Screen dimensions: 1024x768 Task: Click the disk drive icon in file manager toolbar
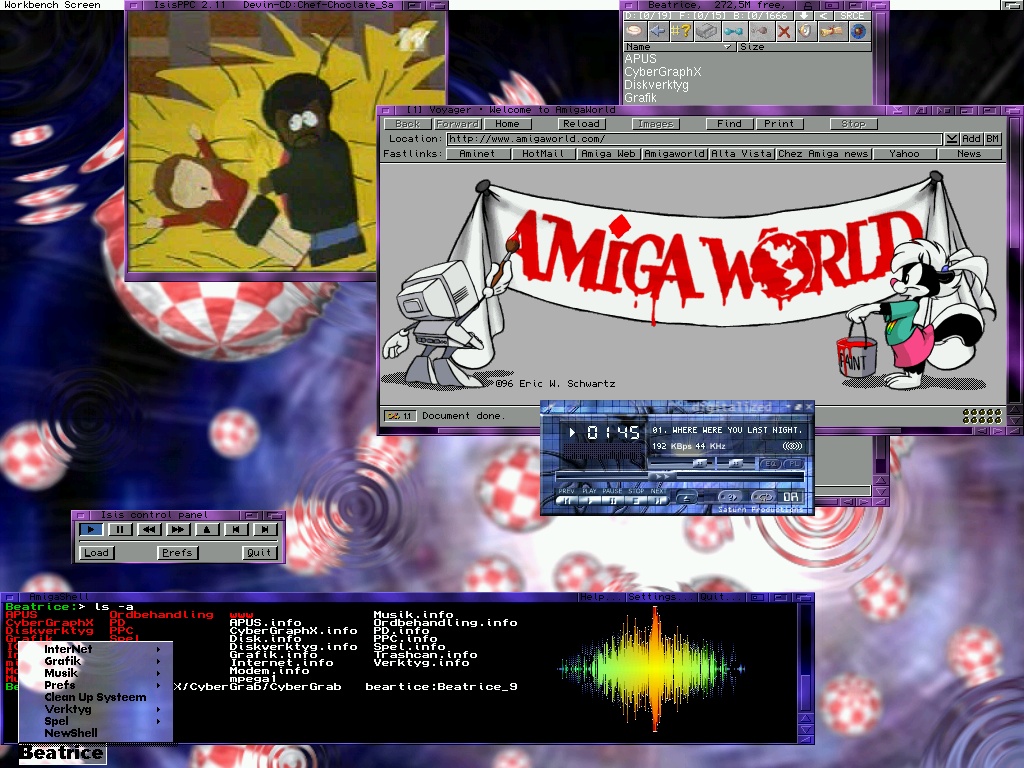pyautogui.click(x=707, y=31)
